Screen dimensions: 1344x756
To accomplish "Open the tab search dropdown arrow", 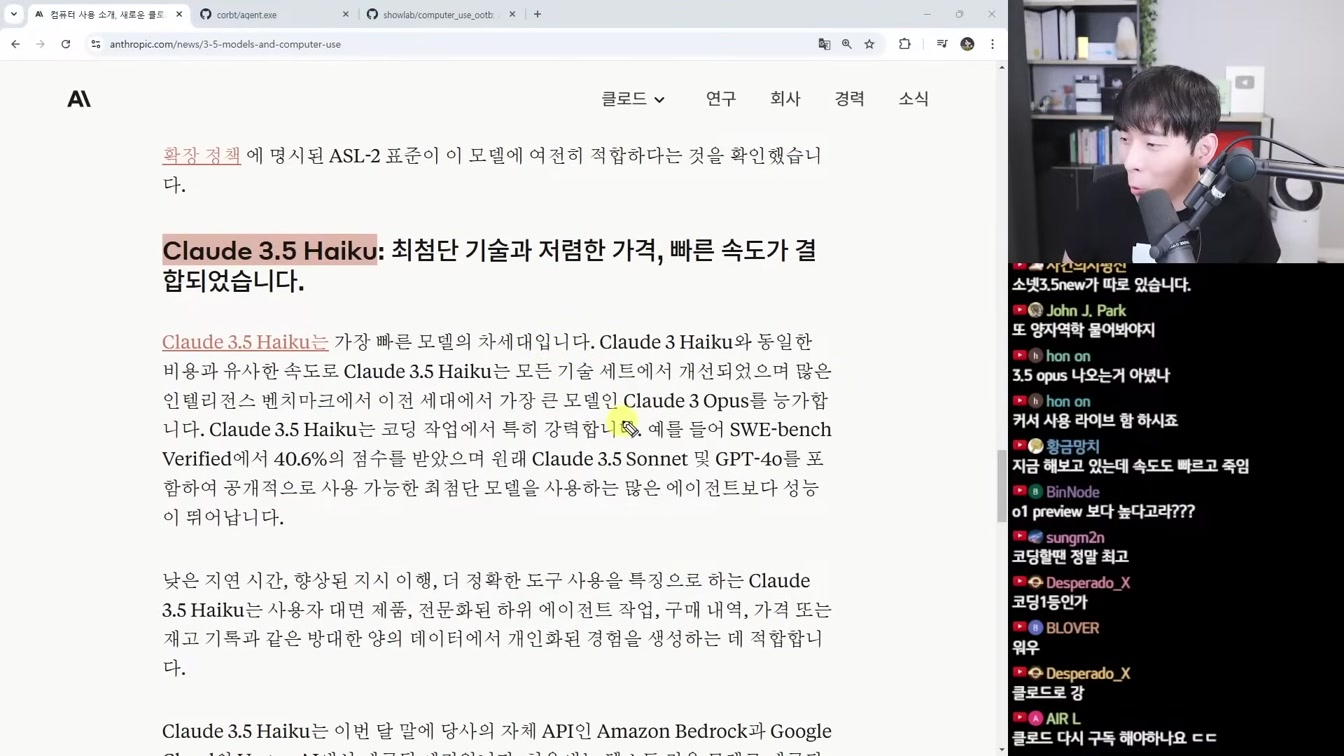I will pyautogui.click(x=14, y=14).
